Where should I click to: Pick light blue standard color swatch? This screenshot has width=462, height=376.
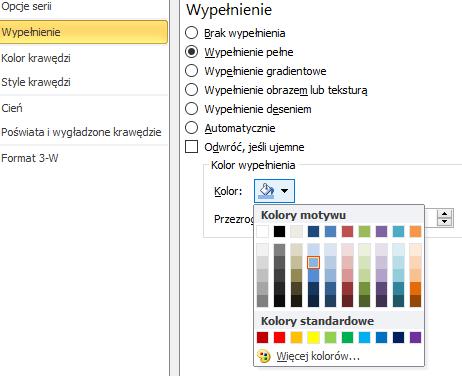[365, 337]
